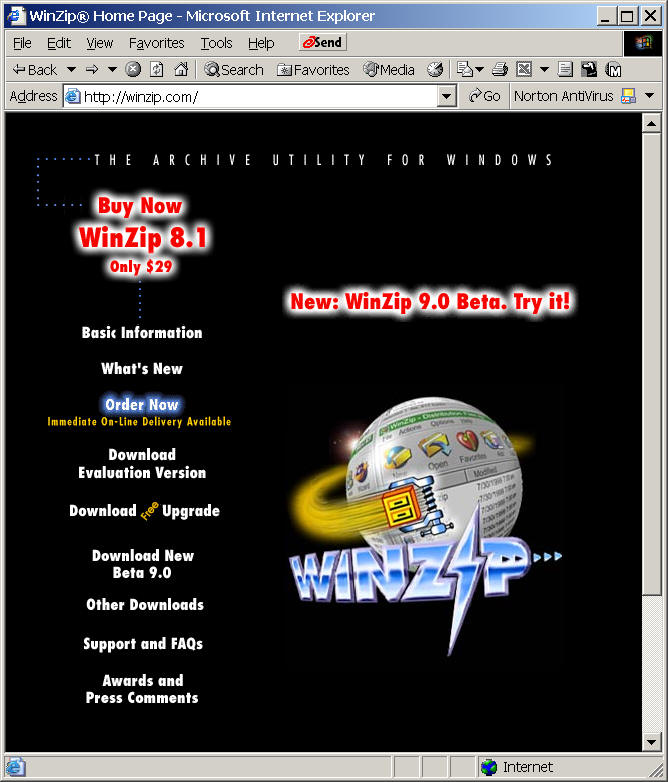Open the Media bar
The image size is (668, 782).
(389, 70)
